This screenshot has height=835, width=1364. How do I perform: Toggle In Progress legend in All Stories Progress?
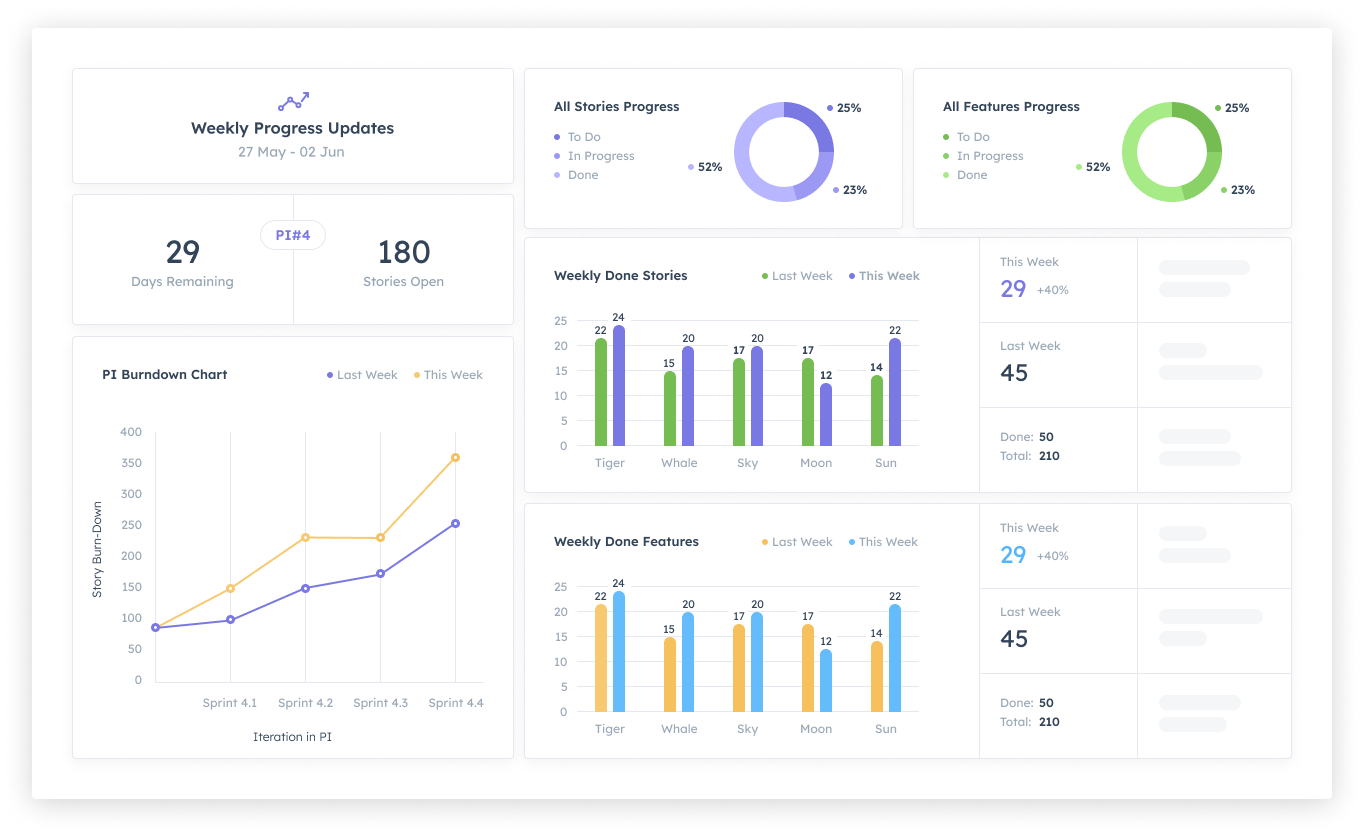point(594,156)
